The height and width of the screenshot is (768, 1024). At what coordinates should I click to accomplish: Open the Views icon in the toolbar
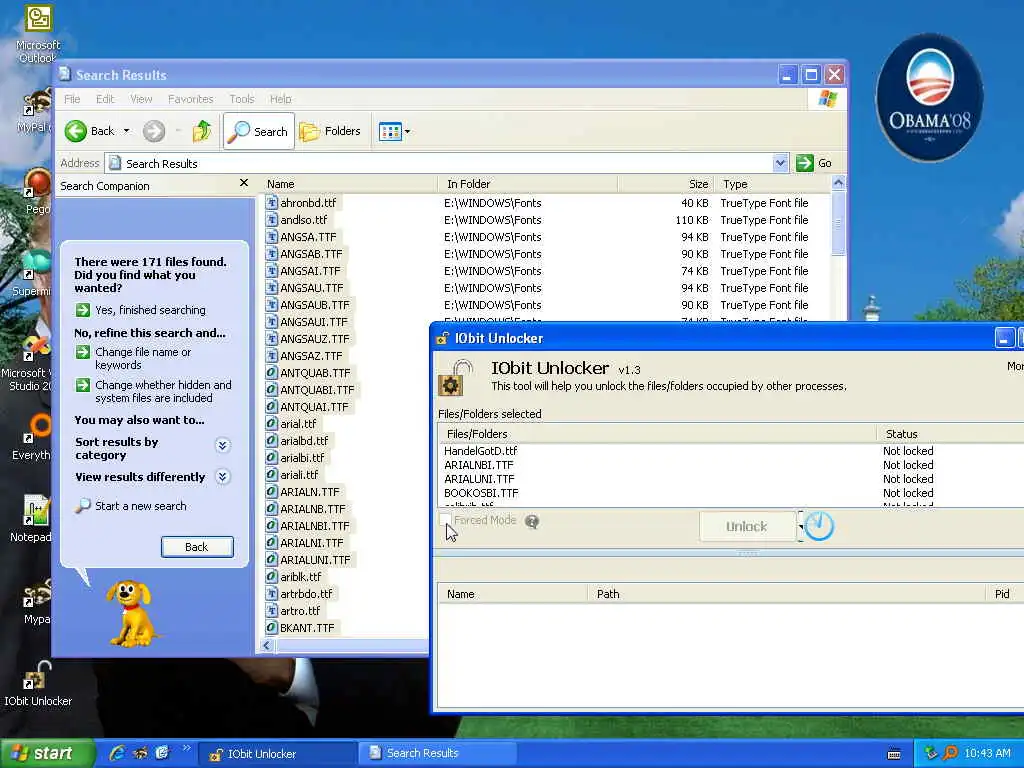390,131
